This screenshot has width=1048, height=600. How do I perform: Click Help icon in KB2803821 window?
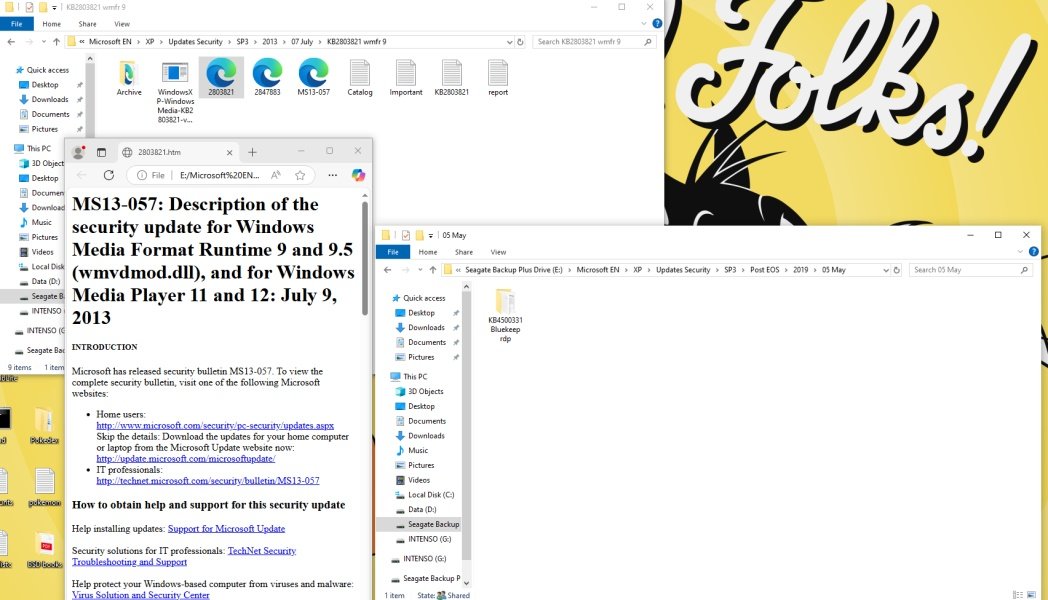655,23
